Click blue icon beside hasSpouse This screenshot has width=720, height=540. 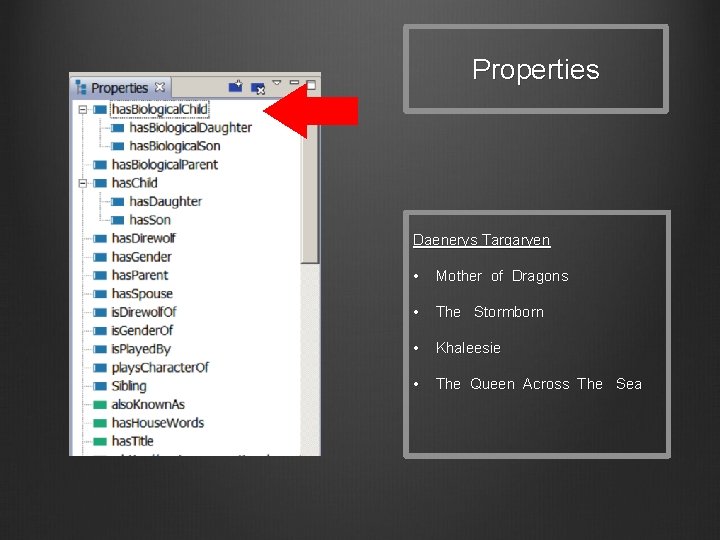[x=100, y=294]
